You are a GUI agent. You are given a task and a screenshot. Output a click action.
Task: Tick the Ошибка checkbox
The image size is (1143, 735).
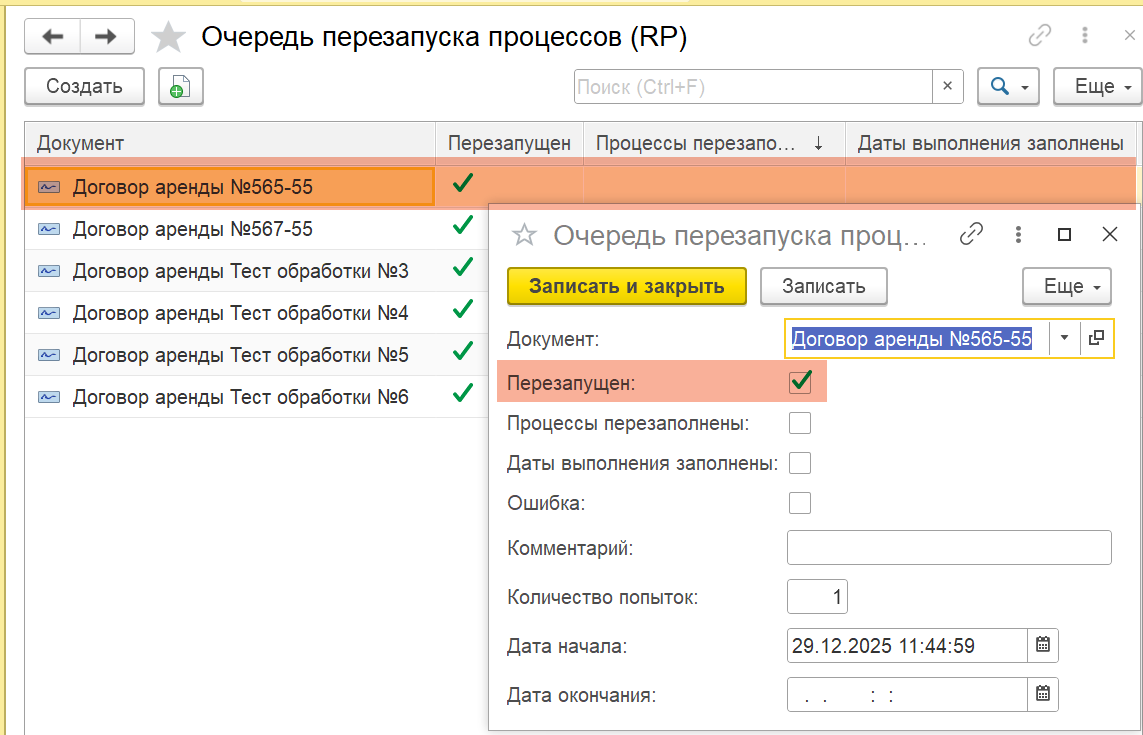[x=800, y=503]
